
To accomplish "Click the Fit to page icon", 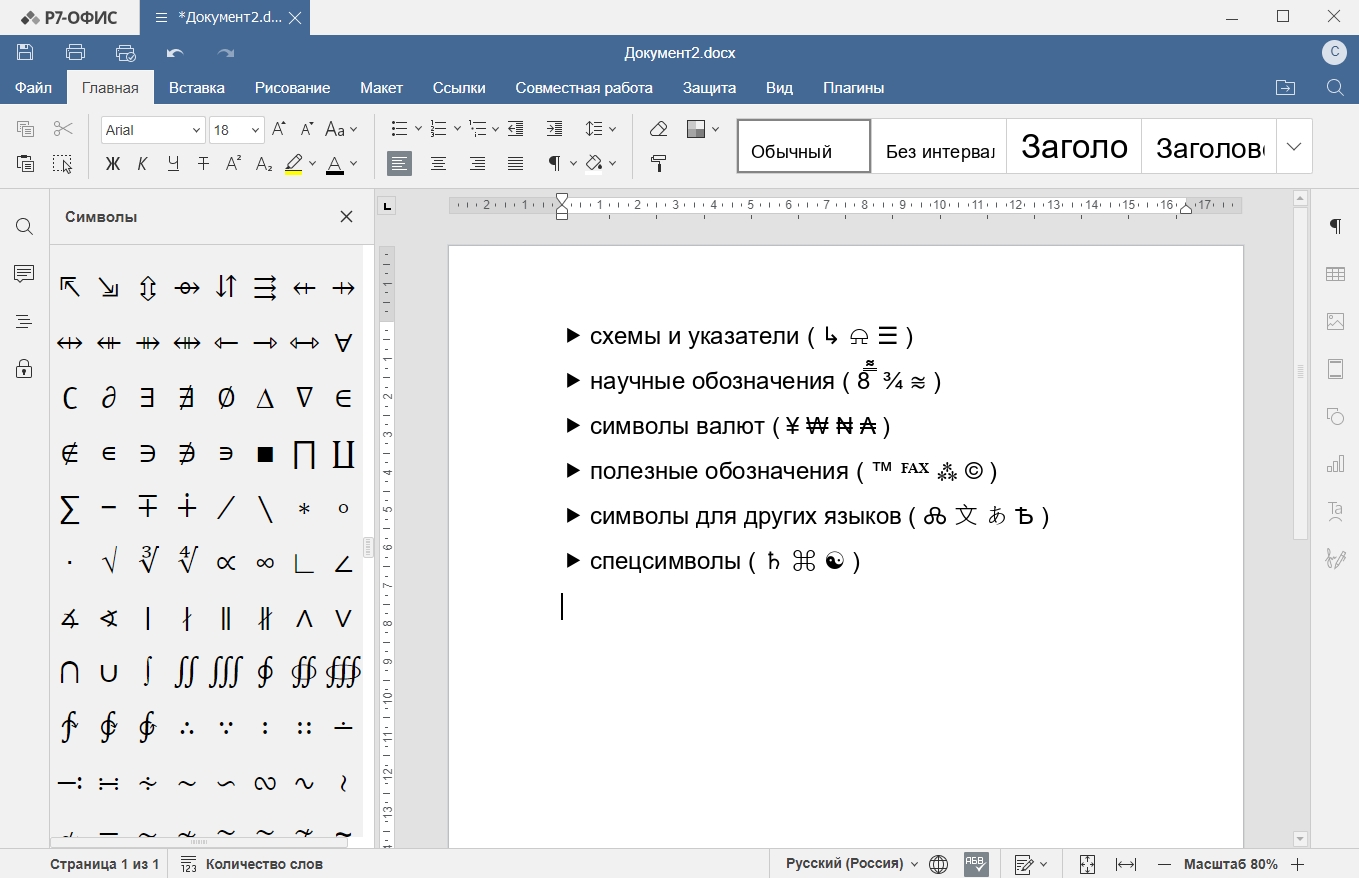I will tap(1087, 864).
